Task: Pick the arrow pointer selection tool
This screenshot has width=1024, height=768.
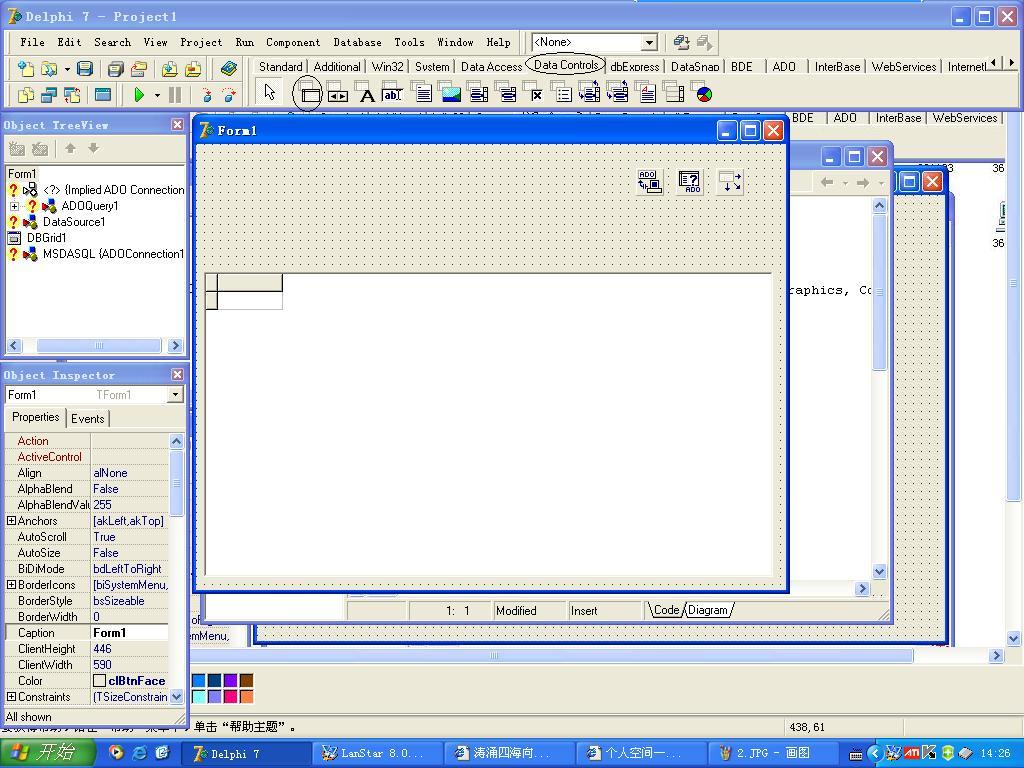Action: pyautogui.click(x=269, y=93)
